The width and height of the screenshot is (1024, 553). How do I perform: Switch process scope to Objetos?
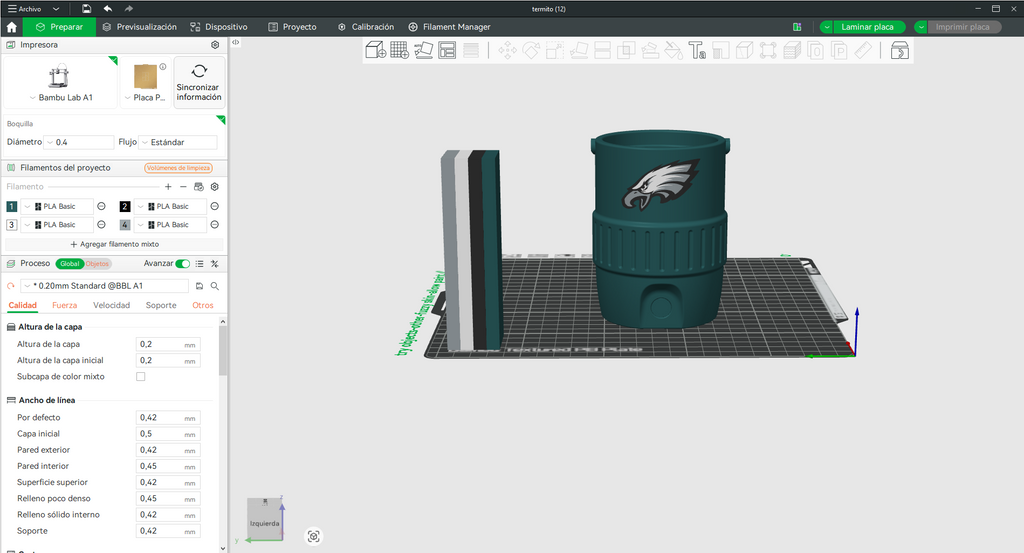coord(97,264)
